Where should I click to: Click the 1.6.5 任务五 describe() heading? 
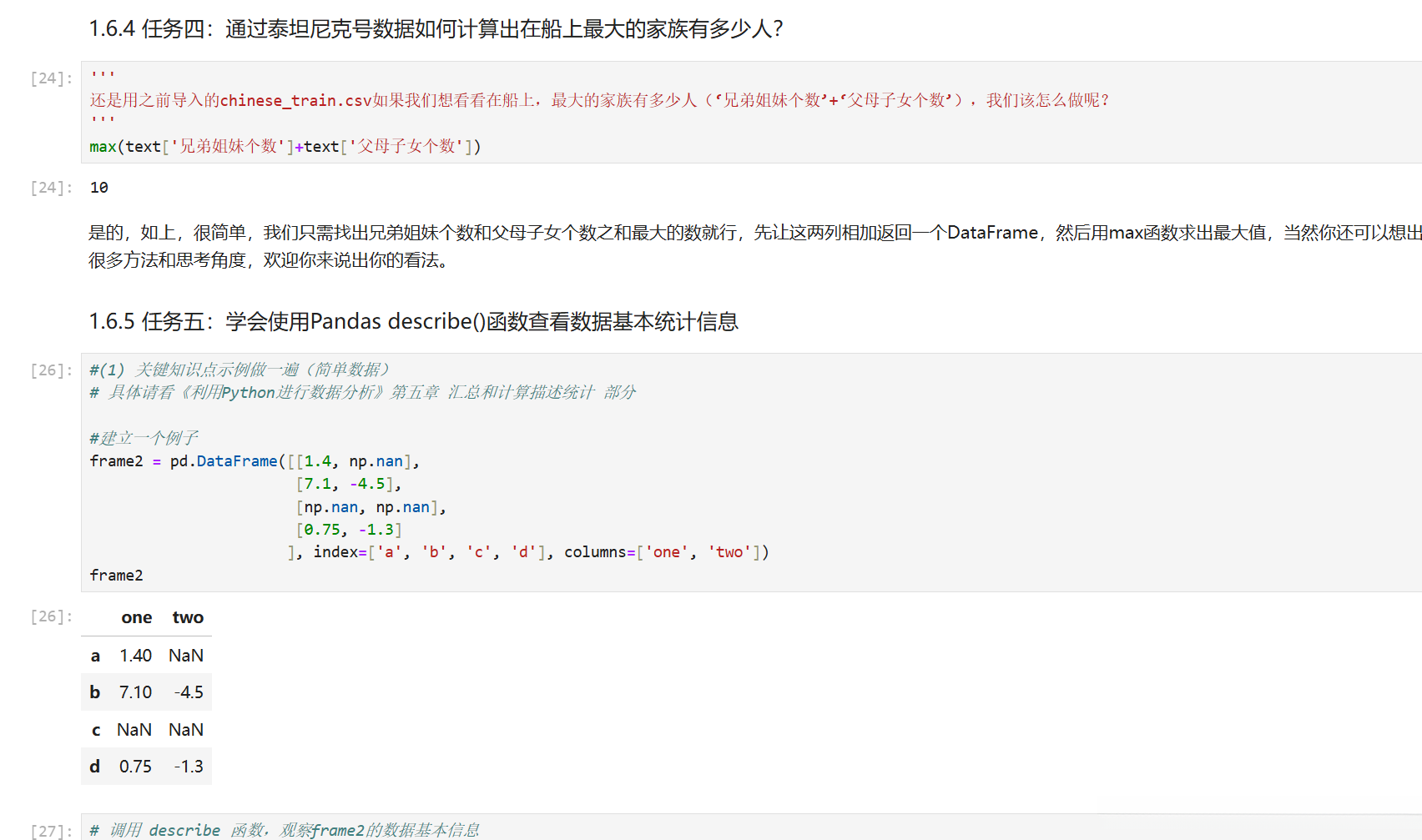(x=413, y=322)
